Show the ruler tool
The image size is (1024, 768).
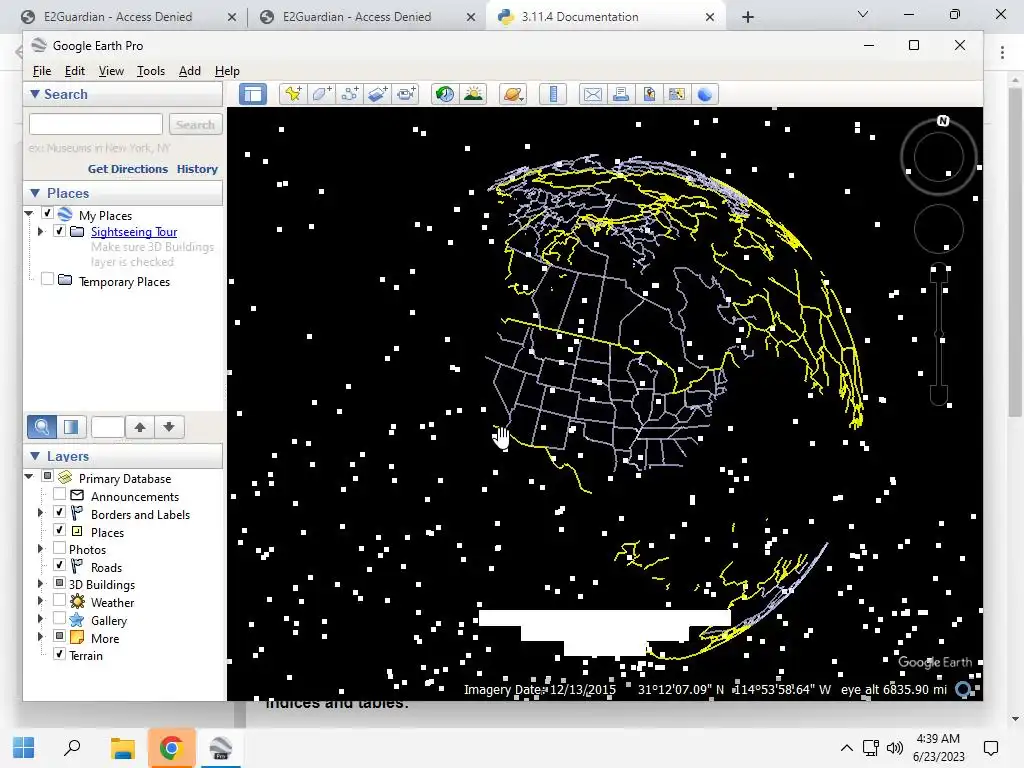coord(552,94)
